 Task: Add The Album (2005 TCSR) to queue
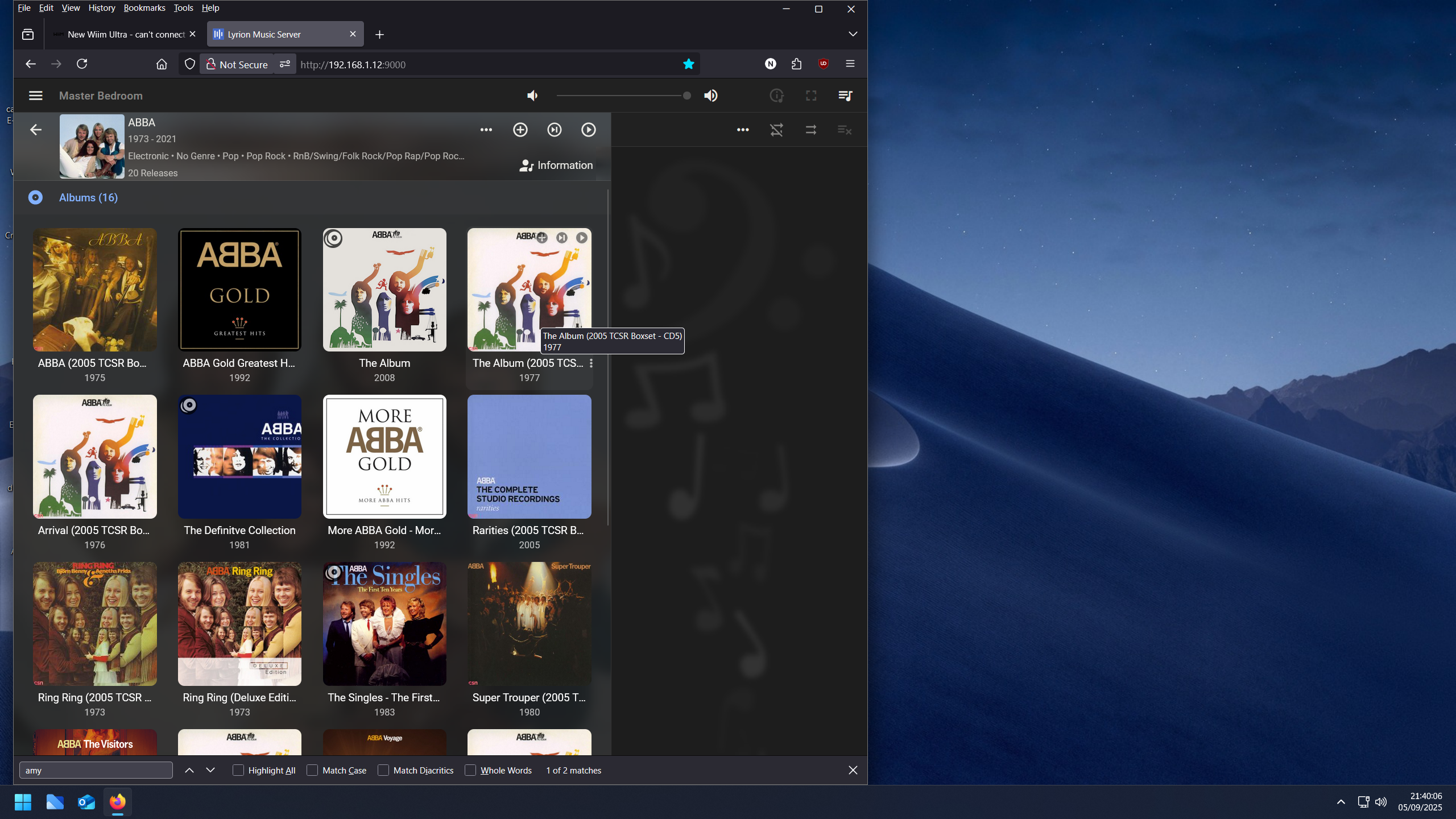(x=542, y=238)
